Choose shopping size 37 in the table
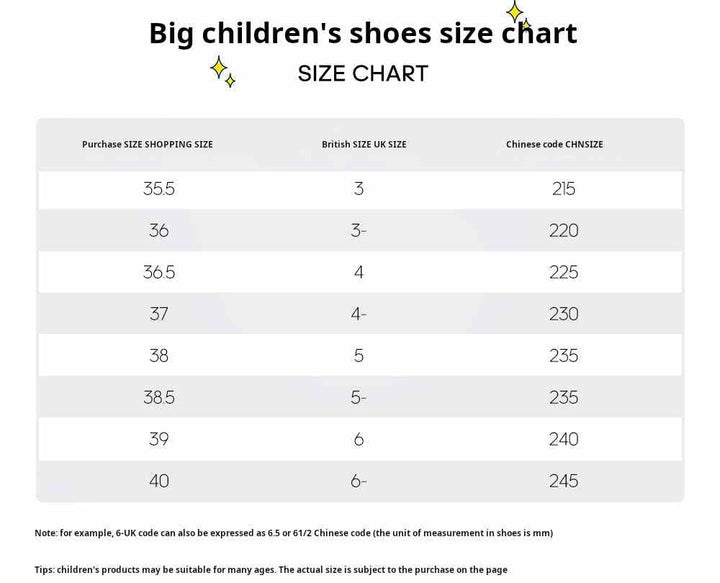The image size is (720, 583). click(x=159, y=314)
